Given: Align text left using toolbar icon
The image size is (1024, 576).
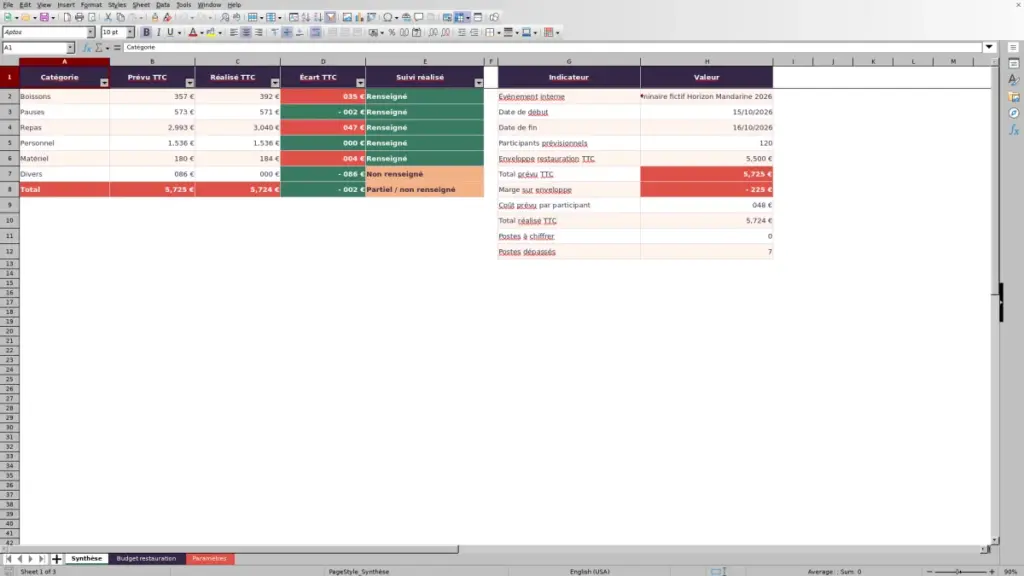Looking at the screenshot, I should click(234, 33).
